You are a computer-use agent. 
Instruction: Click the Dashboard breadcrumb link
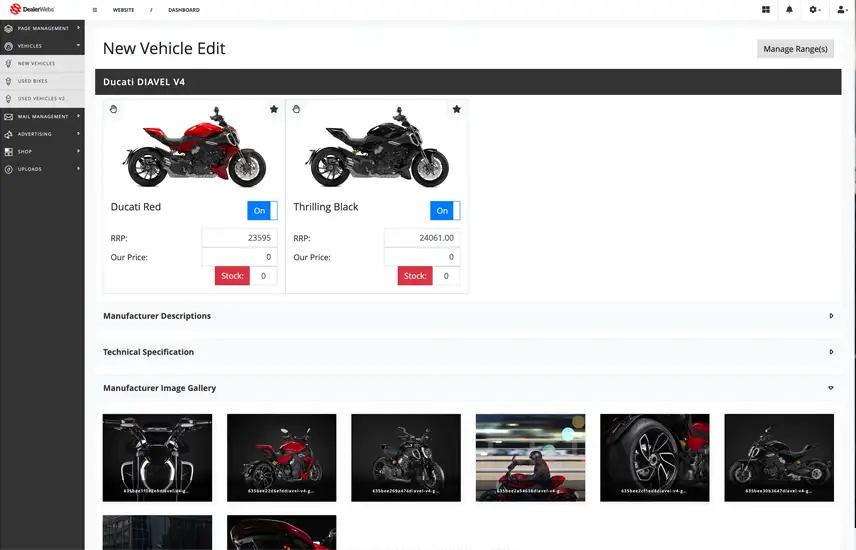[x=184, y=10]
